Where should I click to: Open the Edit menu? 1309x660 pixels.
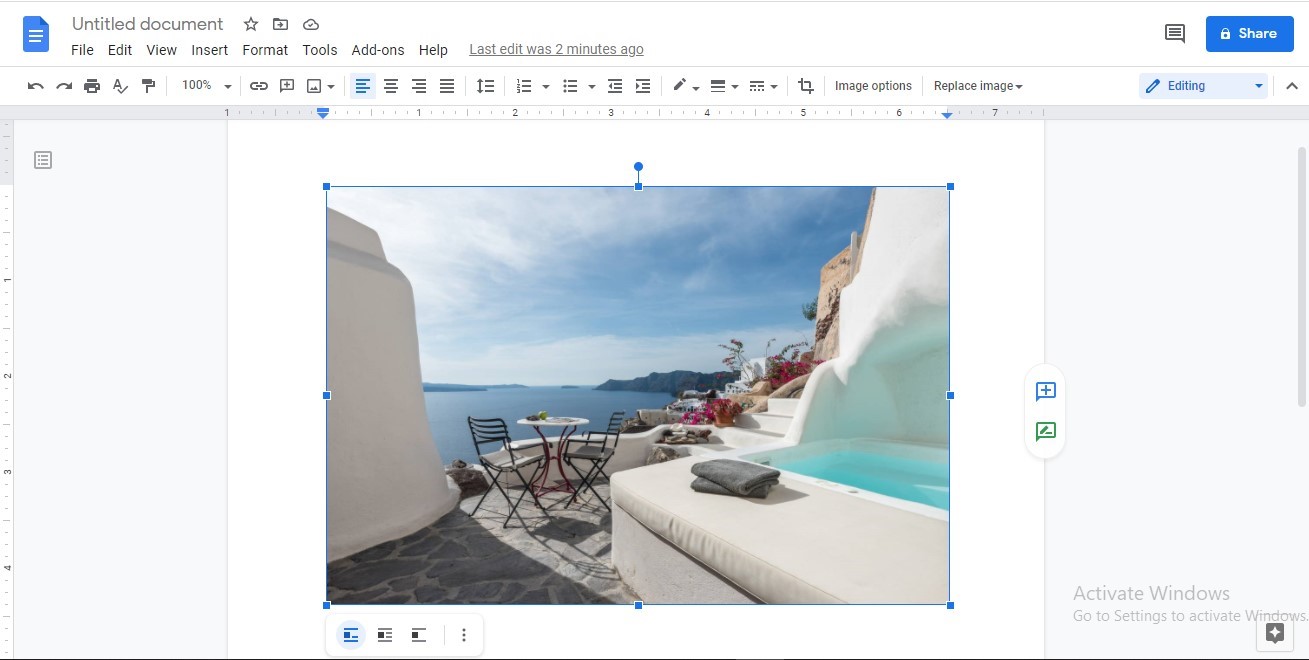click(120, 50)
